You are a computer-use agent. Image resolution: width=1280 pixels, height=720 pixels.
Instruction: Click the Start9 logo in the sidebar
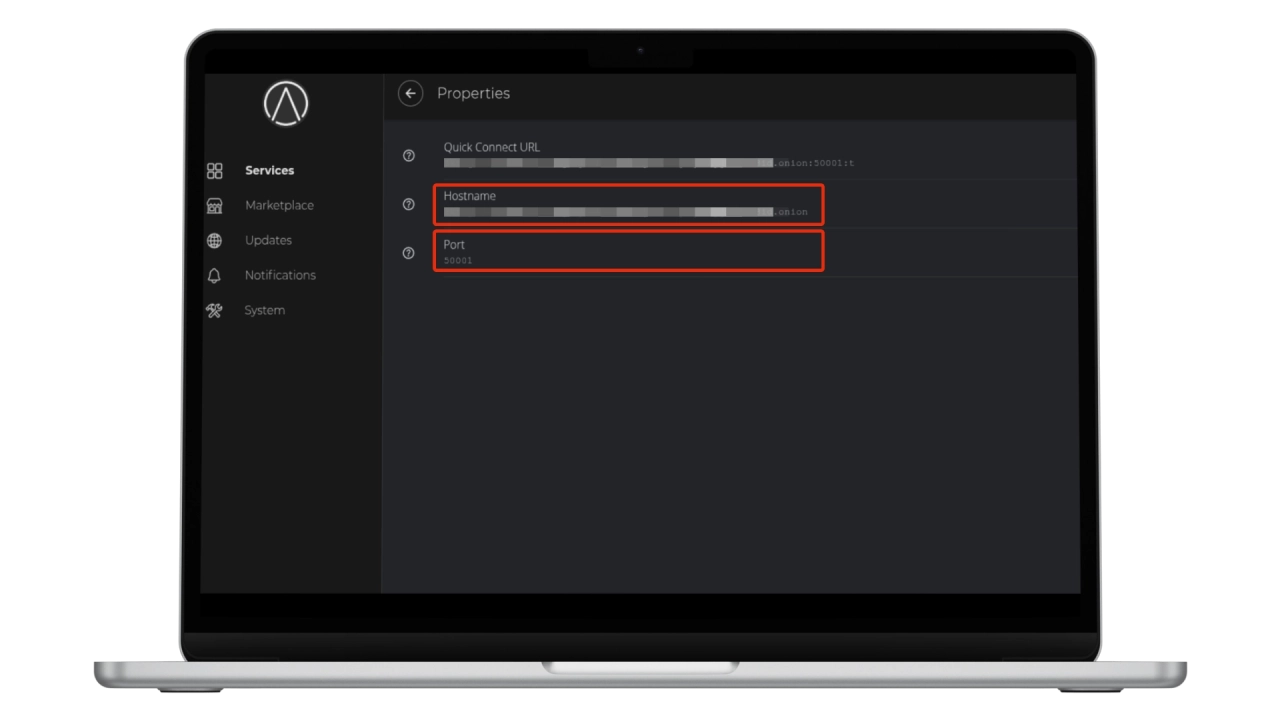tap(286, 104)
